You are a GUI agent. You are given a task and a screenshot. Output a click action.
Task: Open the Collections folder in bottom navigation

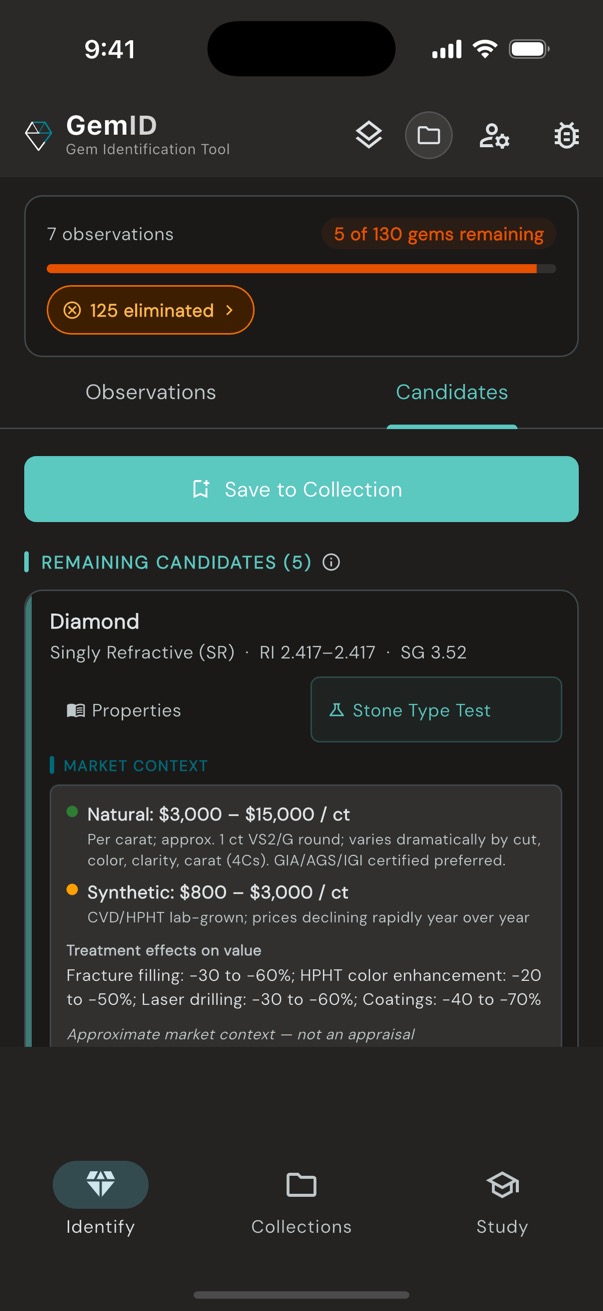tap(301, 1184)
